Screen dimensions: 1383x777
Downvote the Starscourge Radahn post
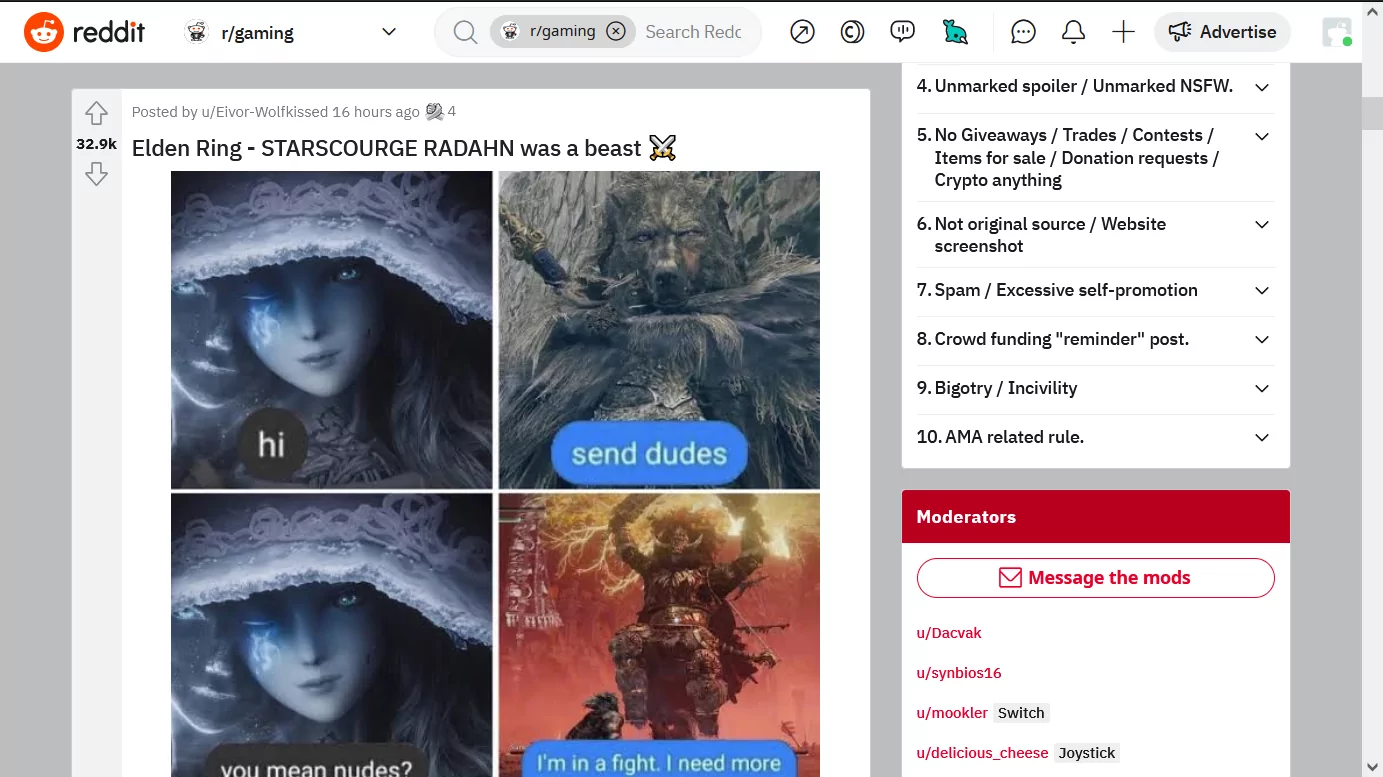click(x=96, y=175)
